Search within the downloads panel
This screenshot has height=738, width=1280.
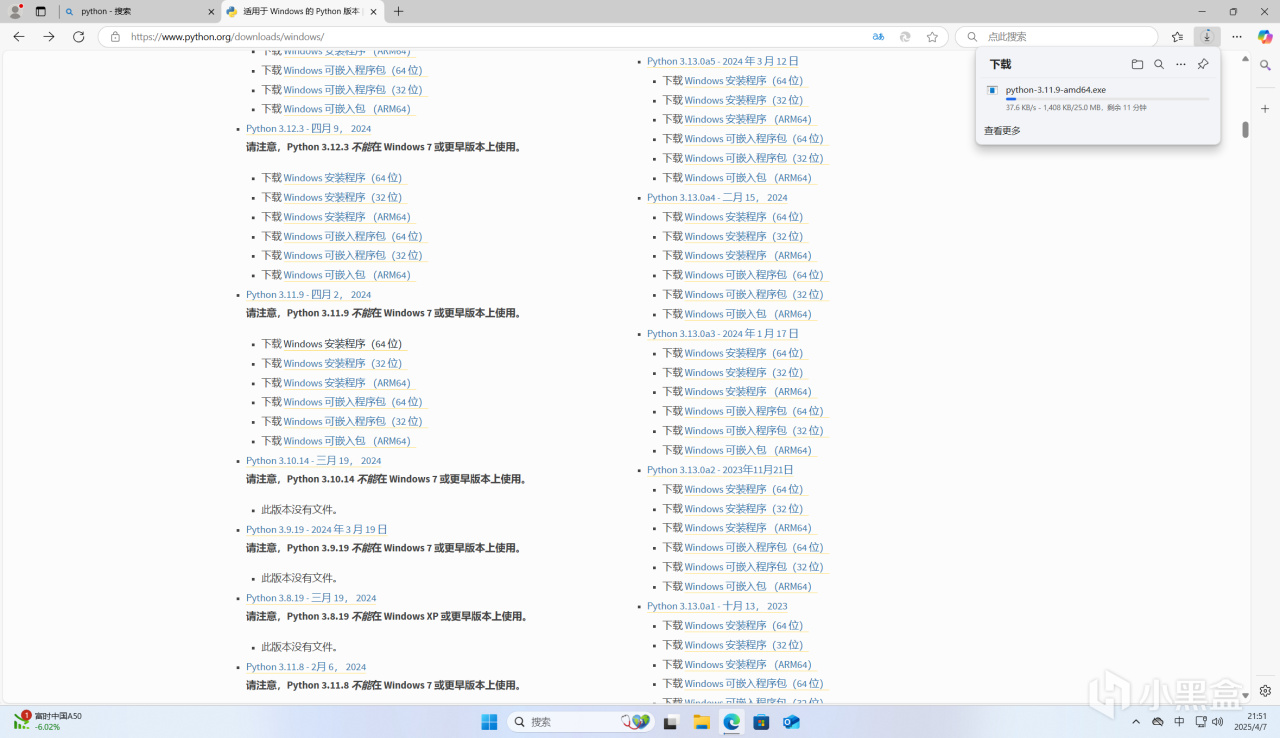(1159, 64)
